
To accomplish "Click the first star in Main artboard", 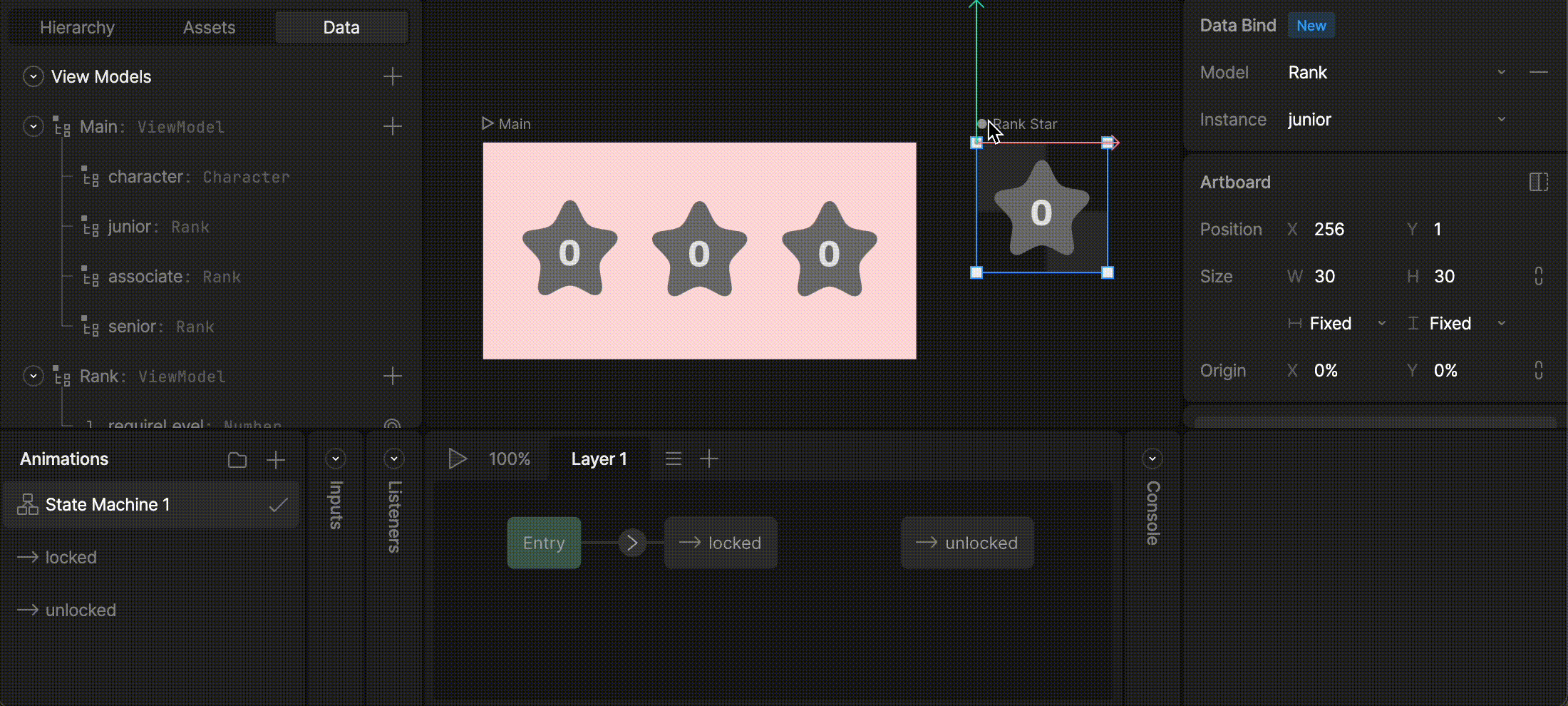I will (x=569, y=250).
